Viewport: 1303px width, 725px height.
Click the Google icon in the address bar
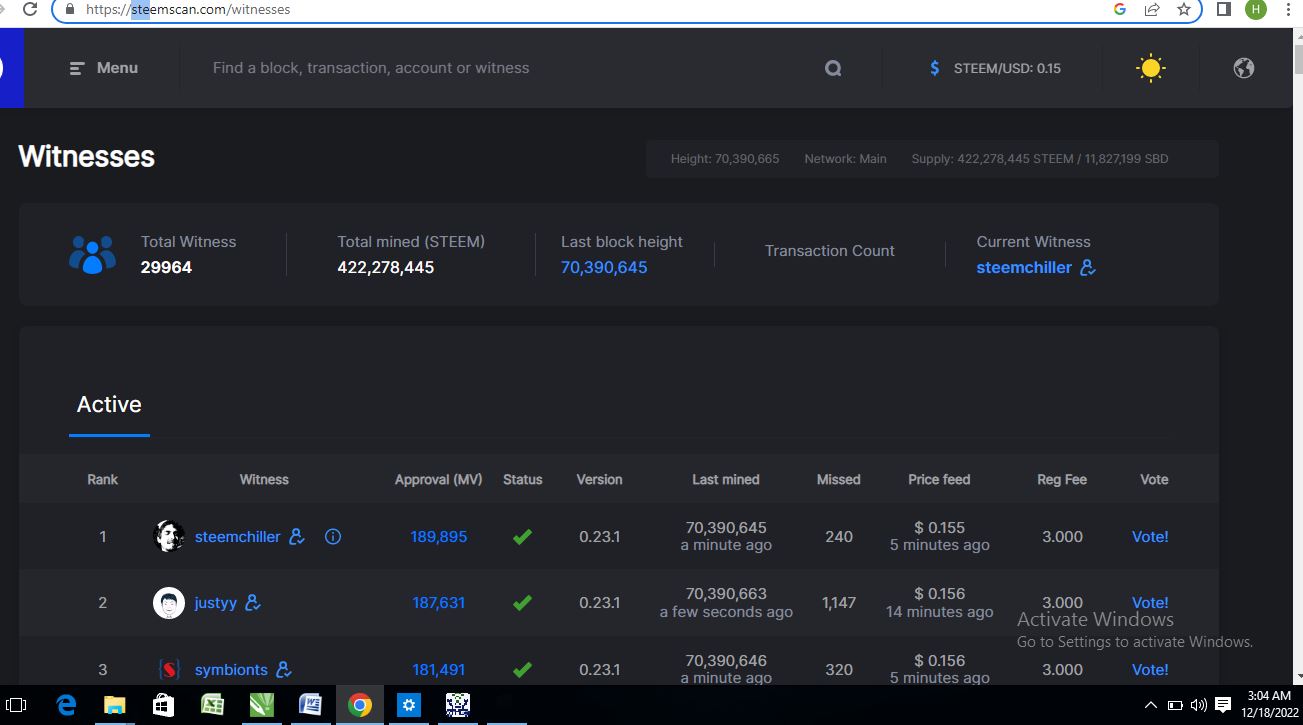[1120, 9]
